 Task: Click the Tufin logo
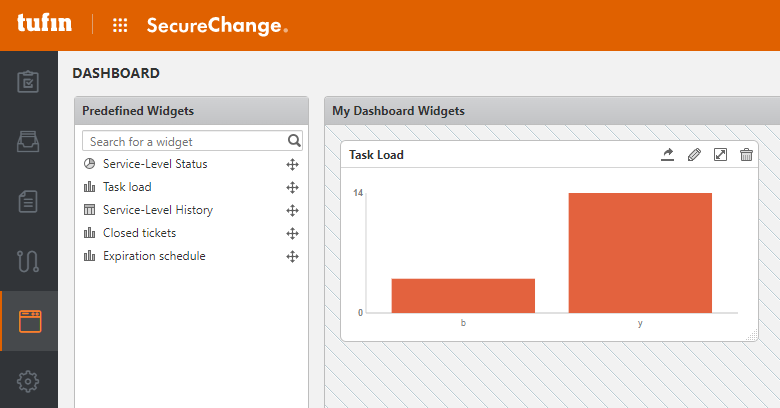pyautogui.click(x=40, y=25)
